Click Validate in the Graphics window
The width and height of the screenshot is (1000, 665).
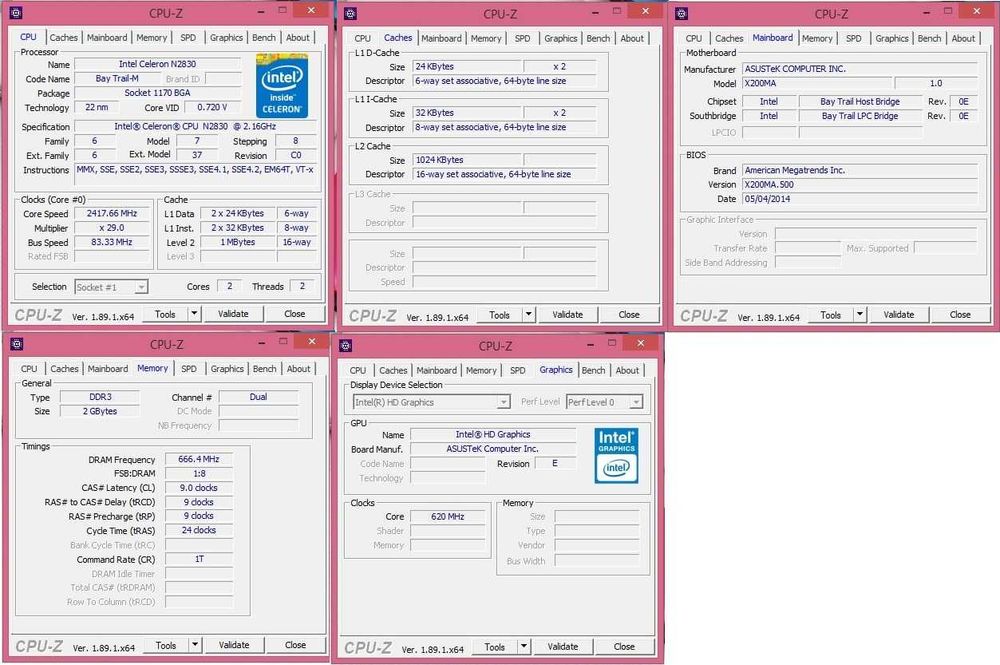(562, 647)
